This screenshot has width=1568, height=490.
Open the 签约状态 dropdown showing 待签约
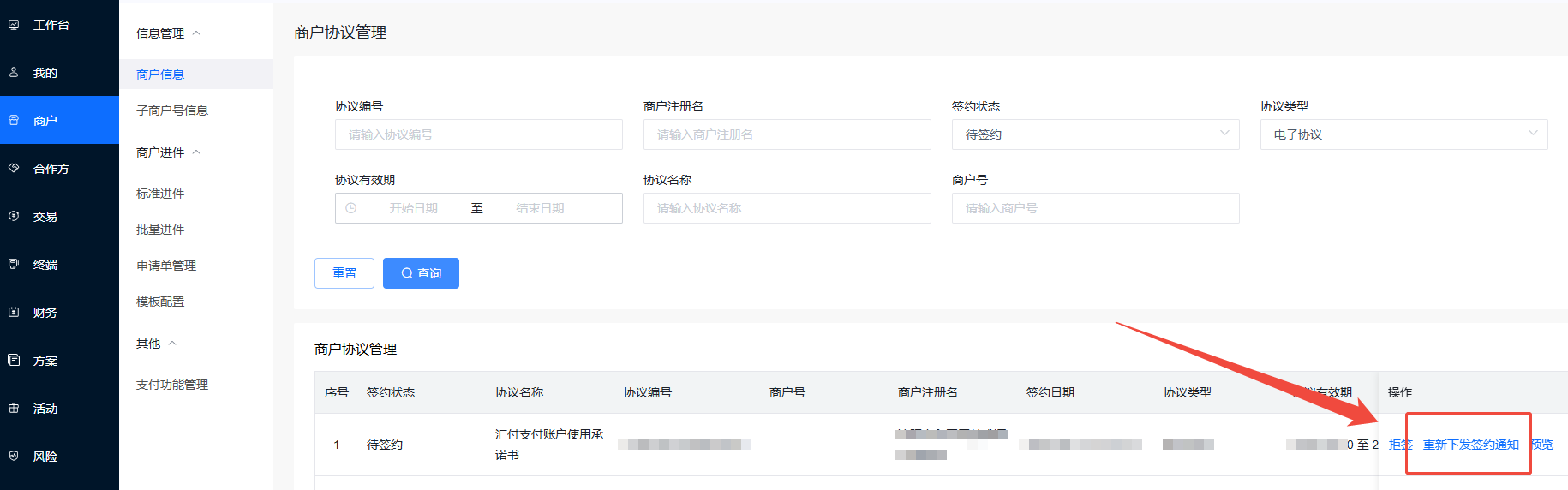(1094, 134)
